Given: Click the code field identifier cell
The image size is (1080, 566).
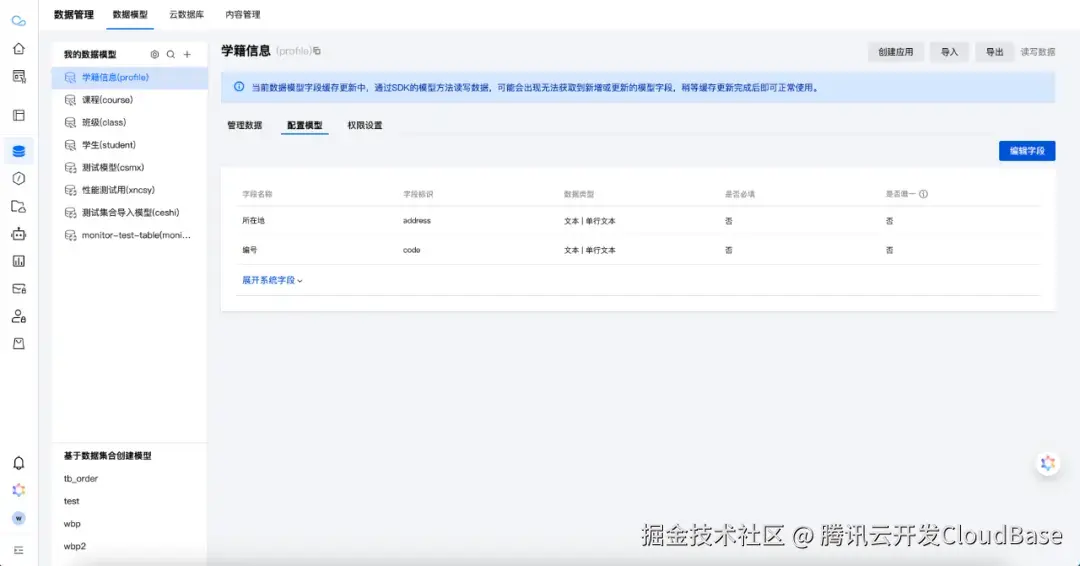Looking at the screenshot, I should click(x=411, y=250).
